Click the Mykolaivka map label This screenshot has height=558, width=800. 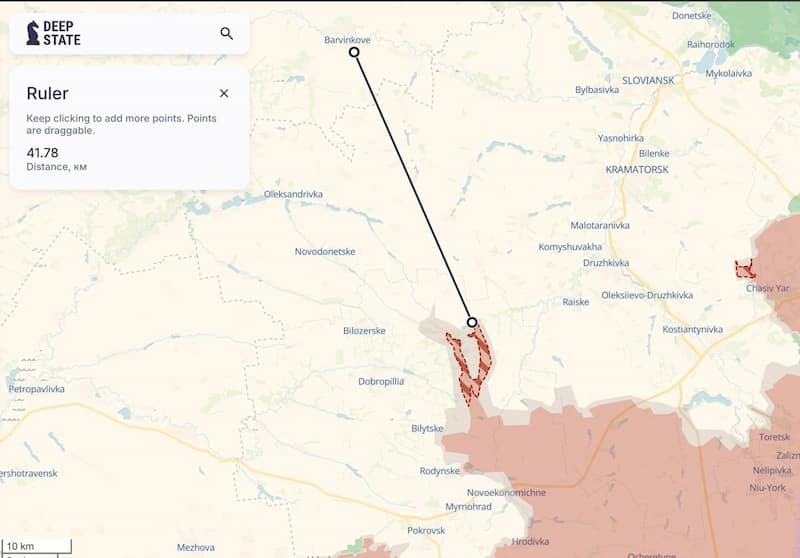click(729, 73)
